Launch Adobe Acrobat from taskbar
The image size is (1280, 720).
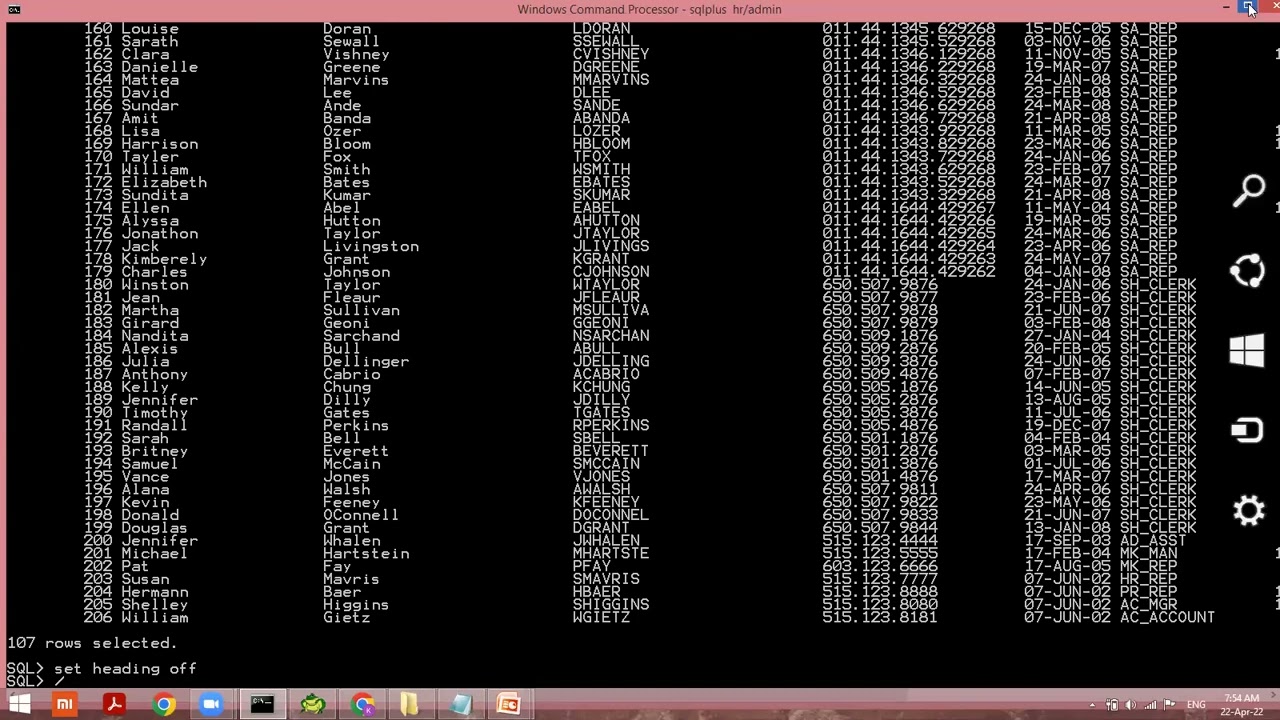coord(114,705)
